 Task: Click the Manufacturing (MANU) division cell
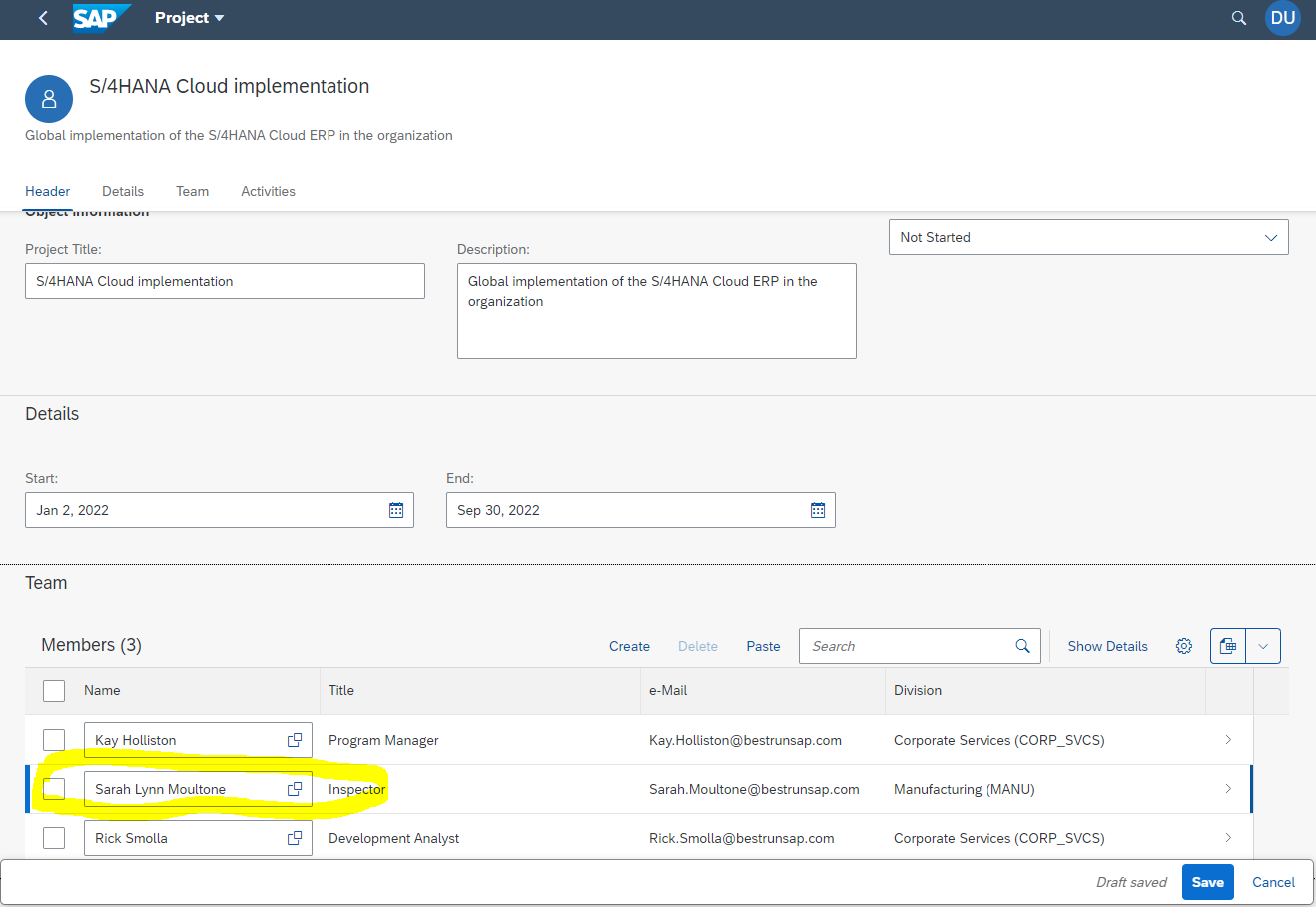(965, 789)
